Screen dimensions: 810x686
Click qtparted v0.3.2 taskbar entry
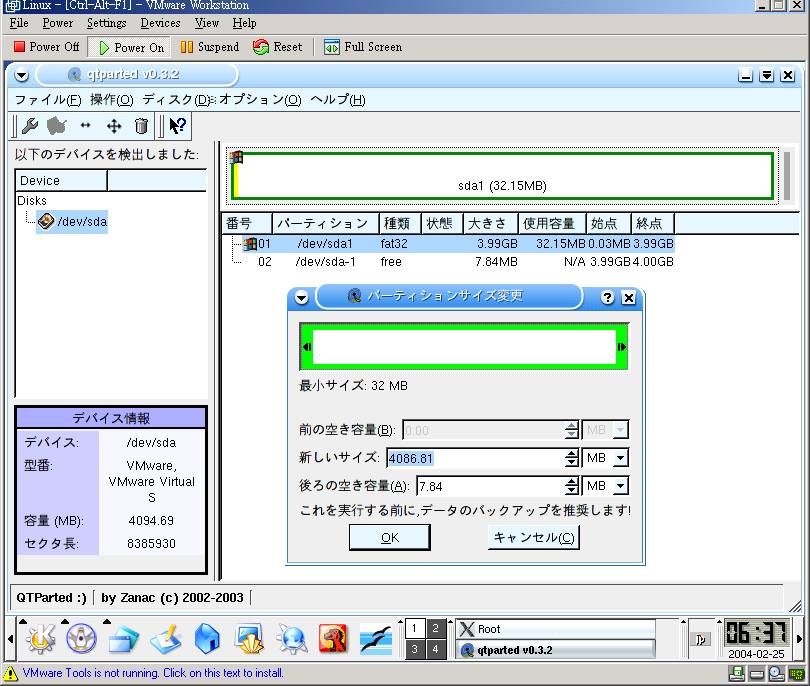pyautogui.click(x=556, y=650)
